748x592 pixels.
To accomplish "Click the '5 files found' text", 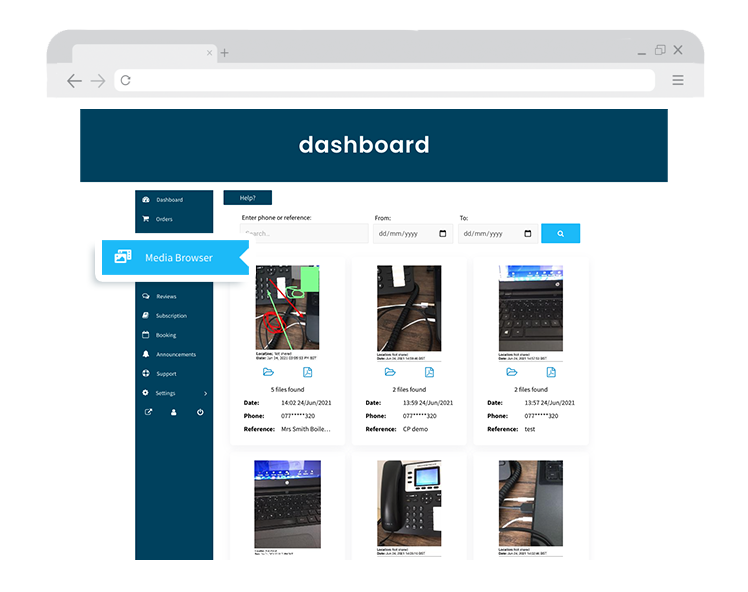I will click(x=287, y=389).
